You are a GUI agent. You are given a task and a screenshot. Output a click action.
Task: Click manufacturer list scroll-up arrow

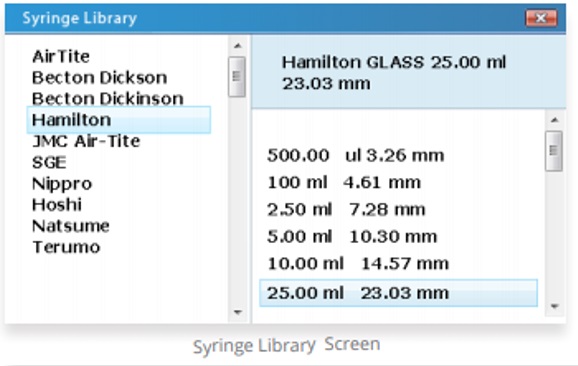[238, 46]
